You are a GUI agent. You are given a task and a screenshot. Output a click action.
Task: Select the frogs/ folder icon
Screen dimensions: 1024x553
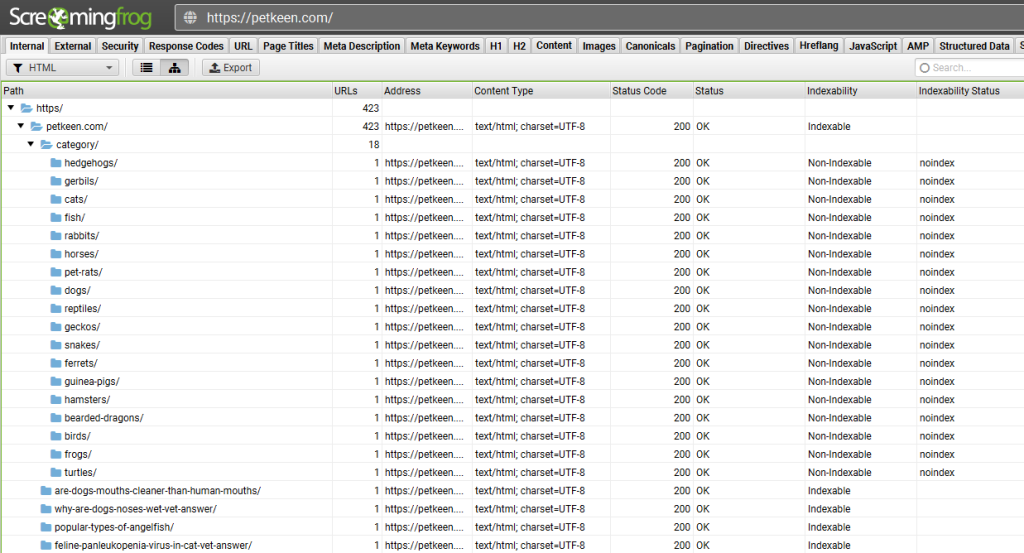click(x=56, y=454)
